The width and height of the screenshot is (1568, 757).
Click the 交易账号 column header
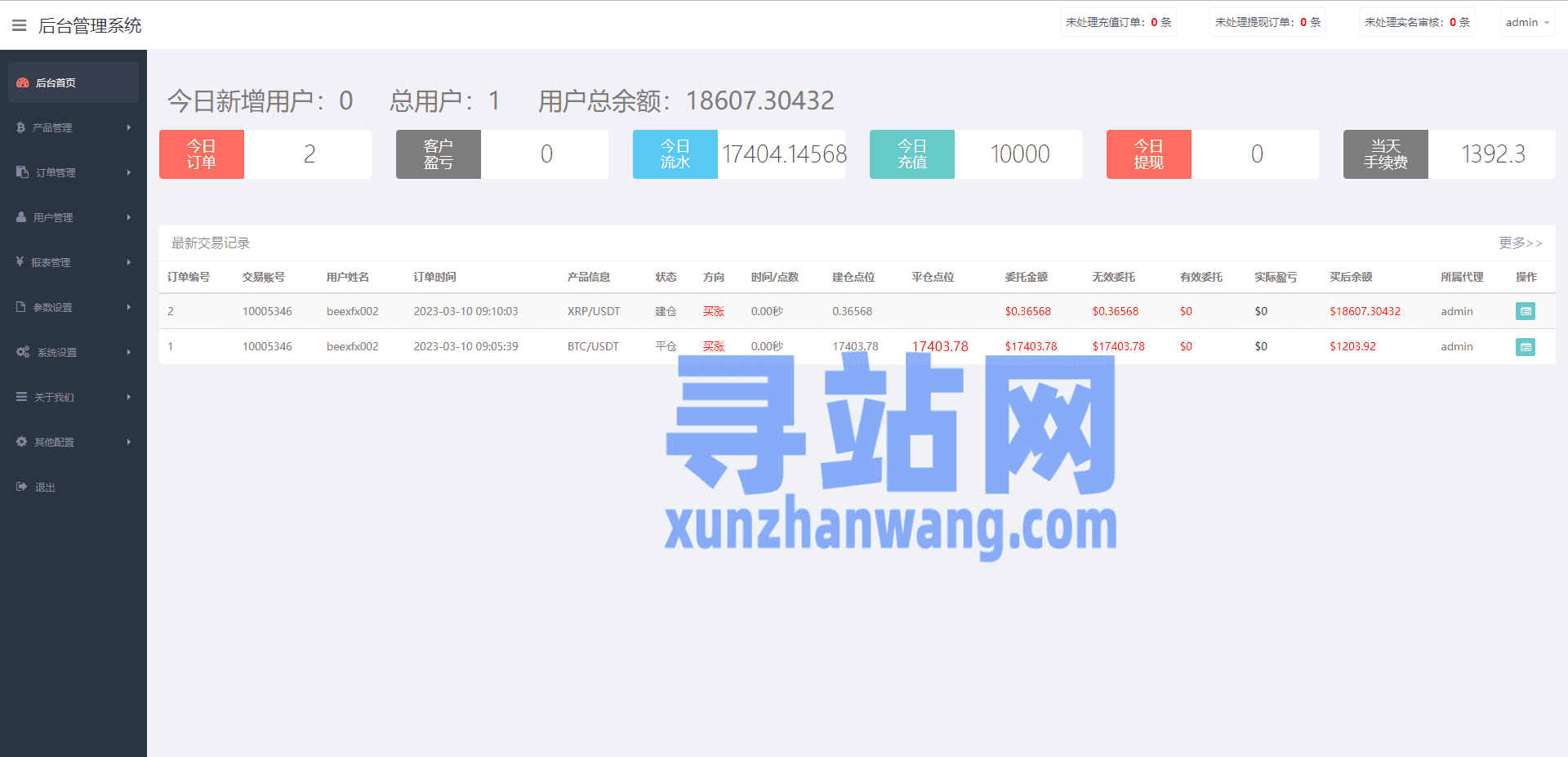[x=264, y=277]
